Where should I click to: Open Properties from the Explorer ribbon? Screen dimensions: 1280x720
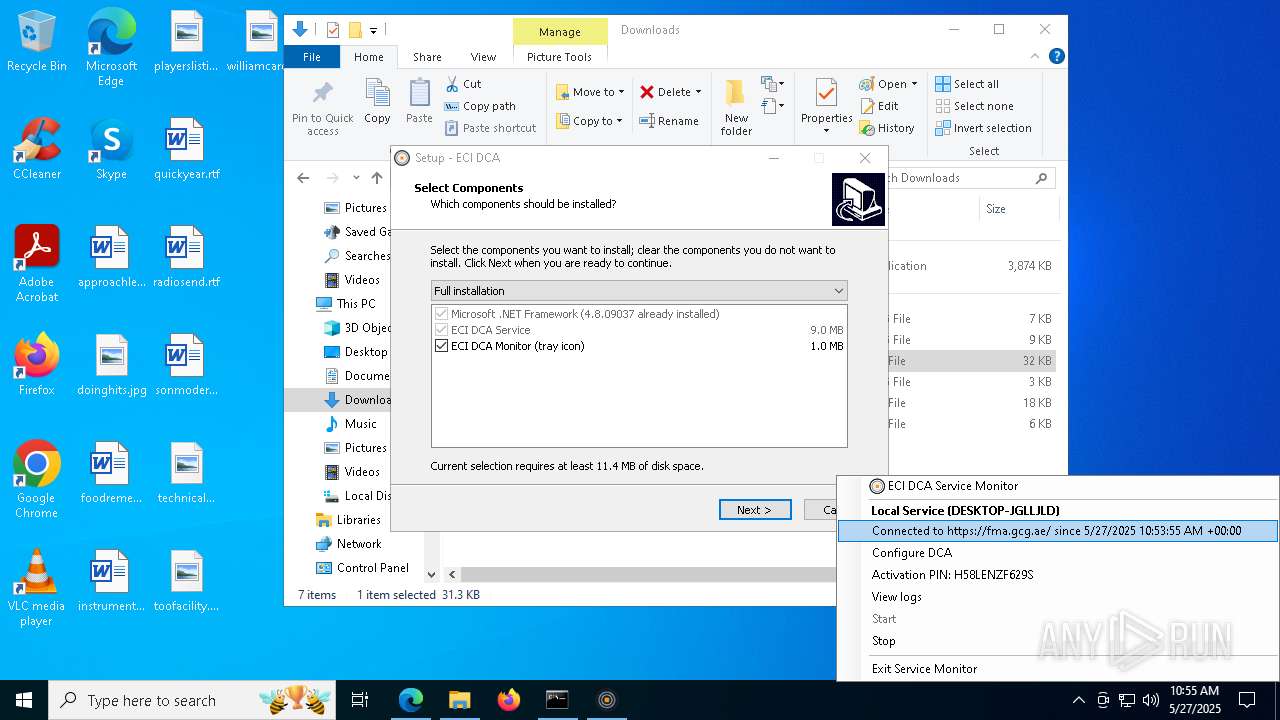point(826,107)
